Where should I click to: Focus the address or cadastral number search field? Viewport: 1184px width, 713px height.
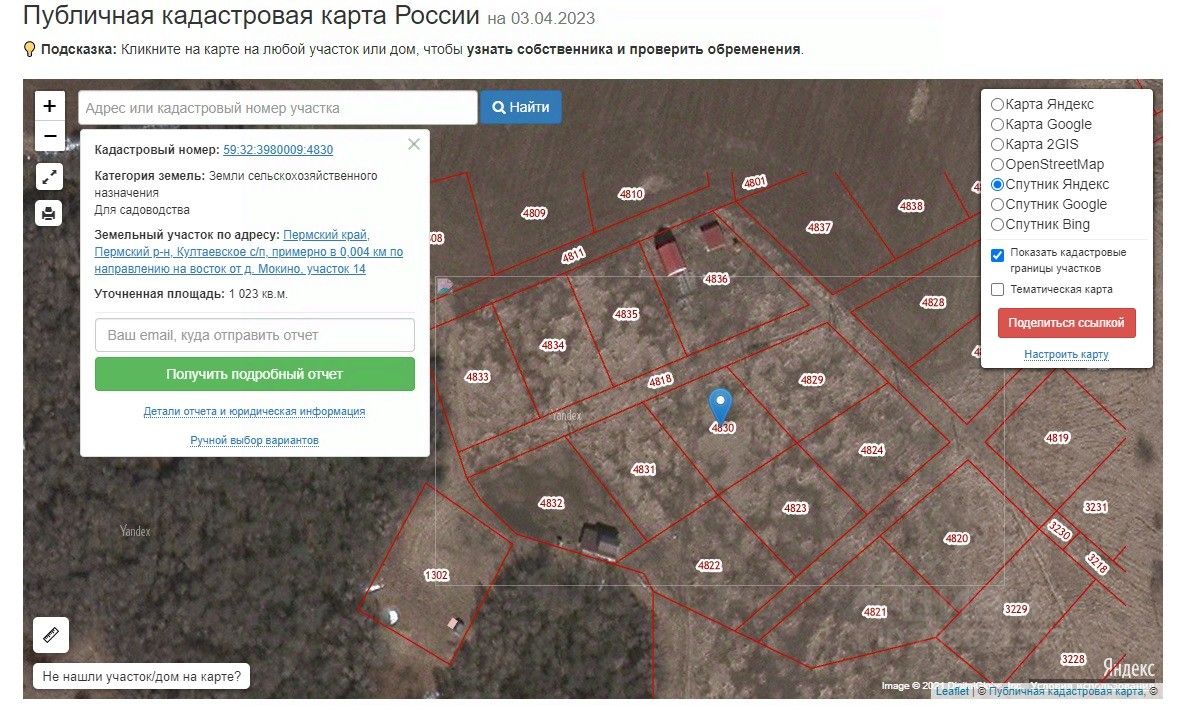(278, 107)
